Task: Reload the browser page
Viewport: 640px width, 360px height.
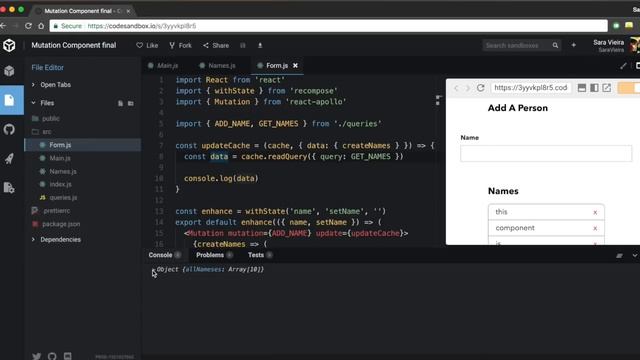Action: coord(28,26)
